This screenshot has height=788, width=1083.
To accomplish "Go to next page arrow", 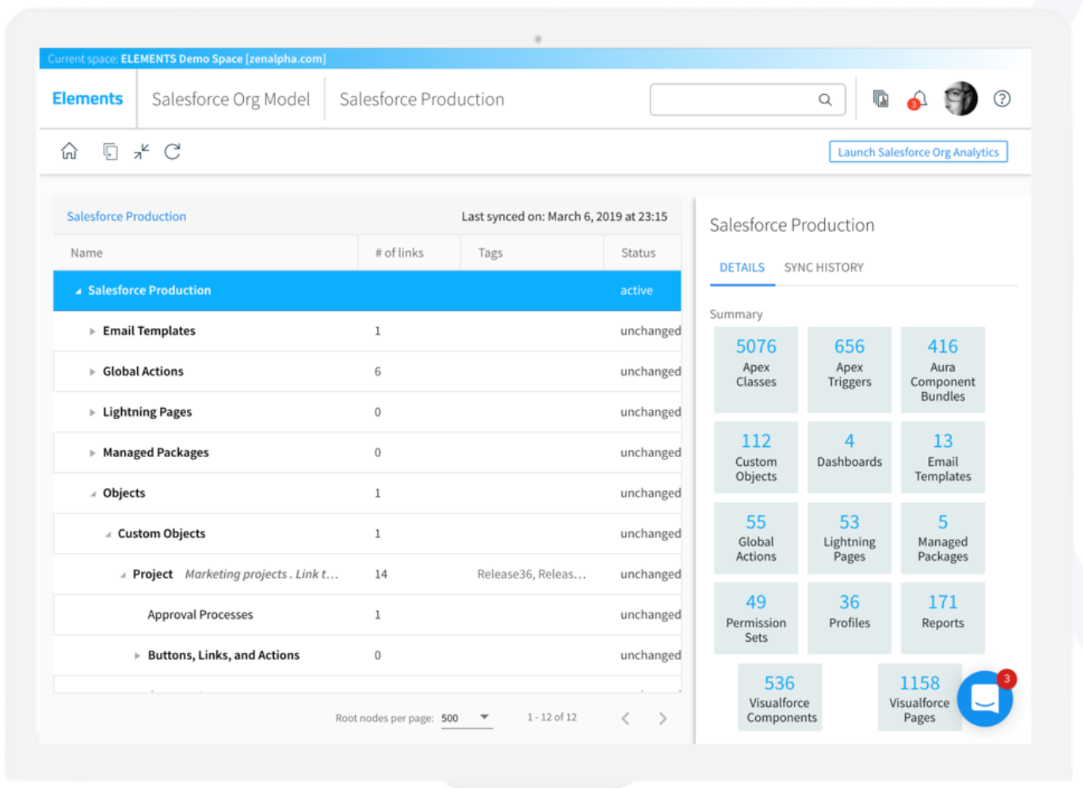I will 662,718.
